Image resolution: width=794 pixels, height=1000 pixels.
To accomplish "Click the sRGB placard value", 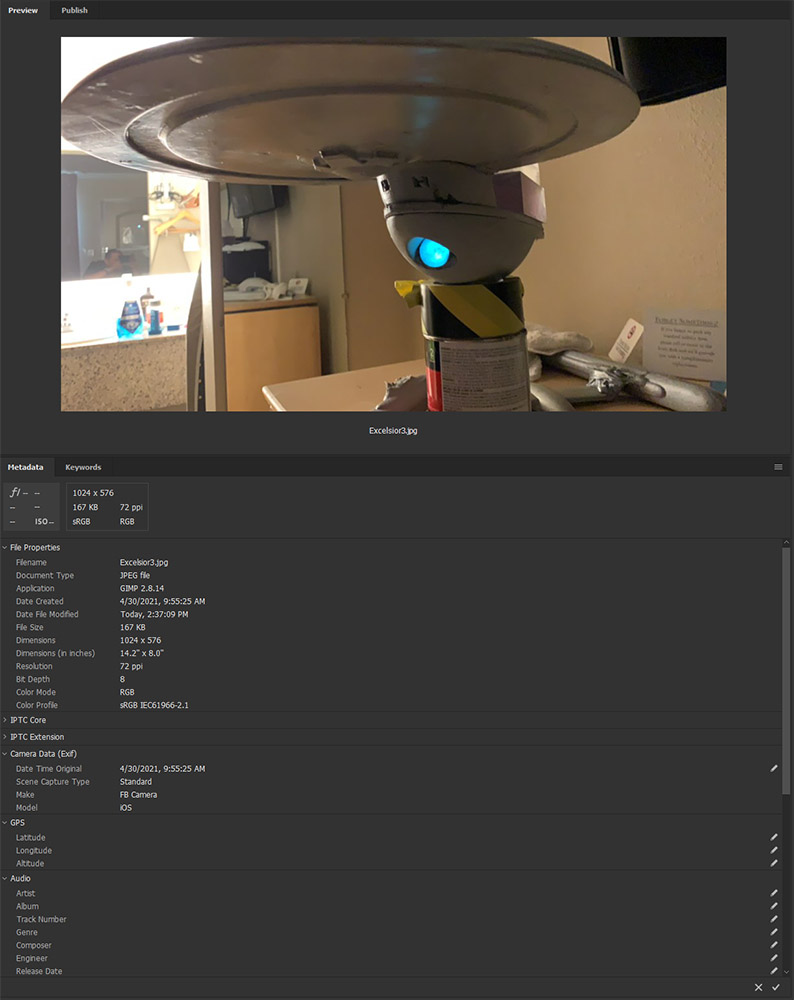I will 81,521.
